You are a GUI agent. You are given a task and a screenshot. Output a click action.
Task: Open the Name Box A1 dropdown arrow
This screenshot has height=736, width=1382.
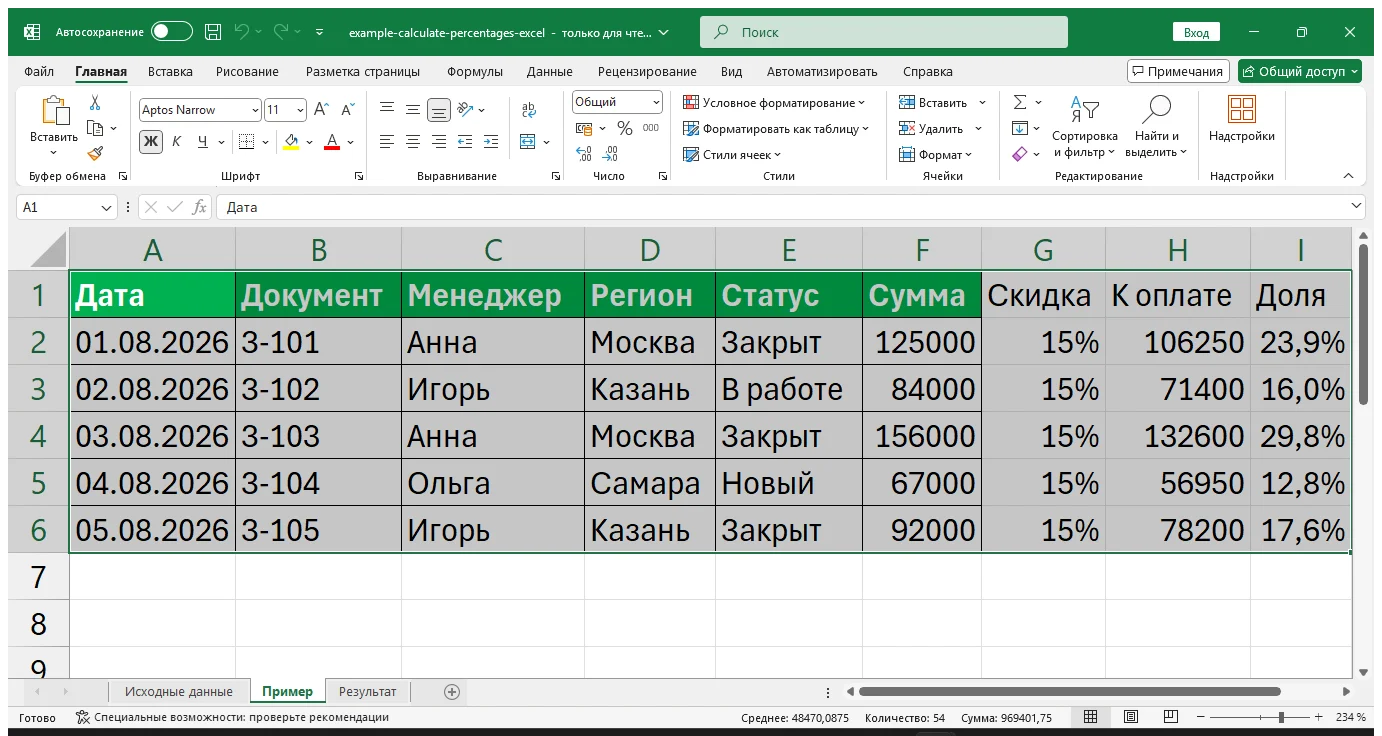point(107,207)
